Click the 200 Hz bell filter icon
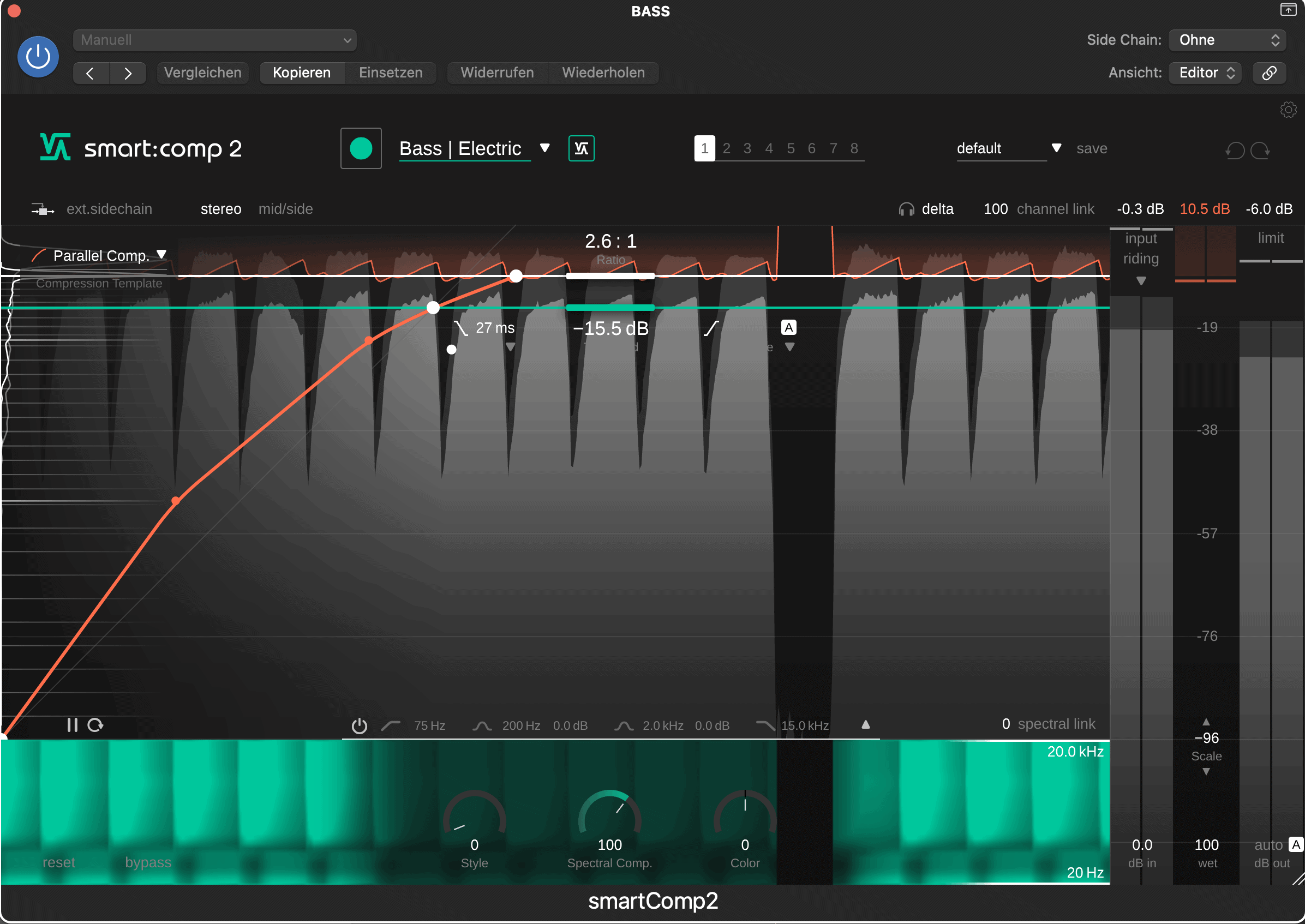Screen dimensions: 1305x924 [x=482, y=725]
